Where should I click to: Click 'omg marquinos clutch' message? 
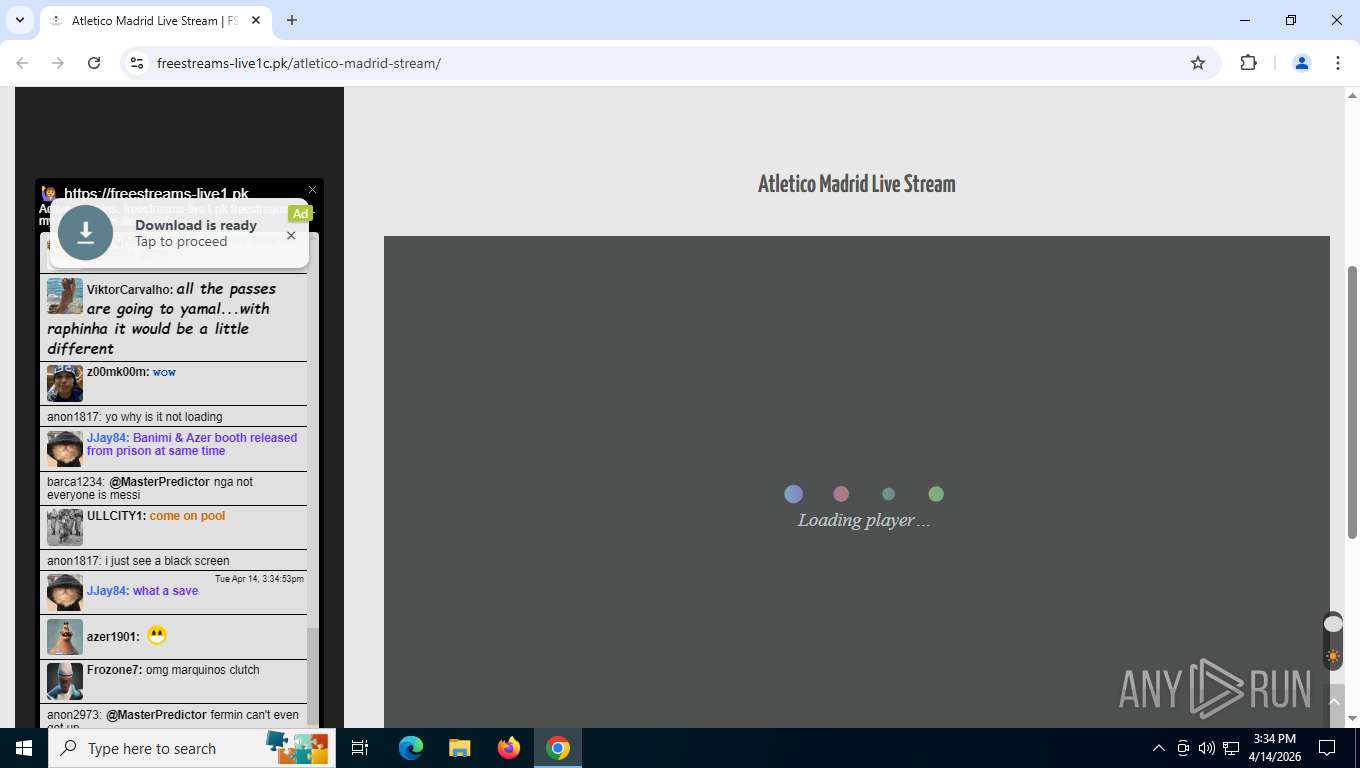click(202, 670)
